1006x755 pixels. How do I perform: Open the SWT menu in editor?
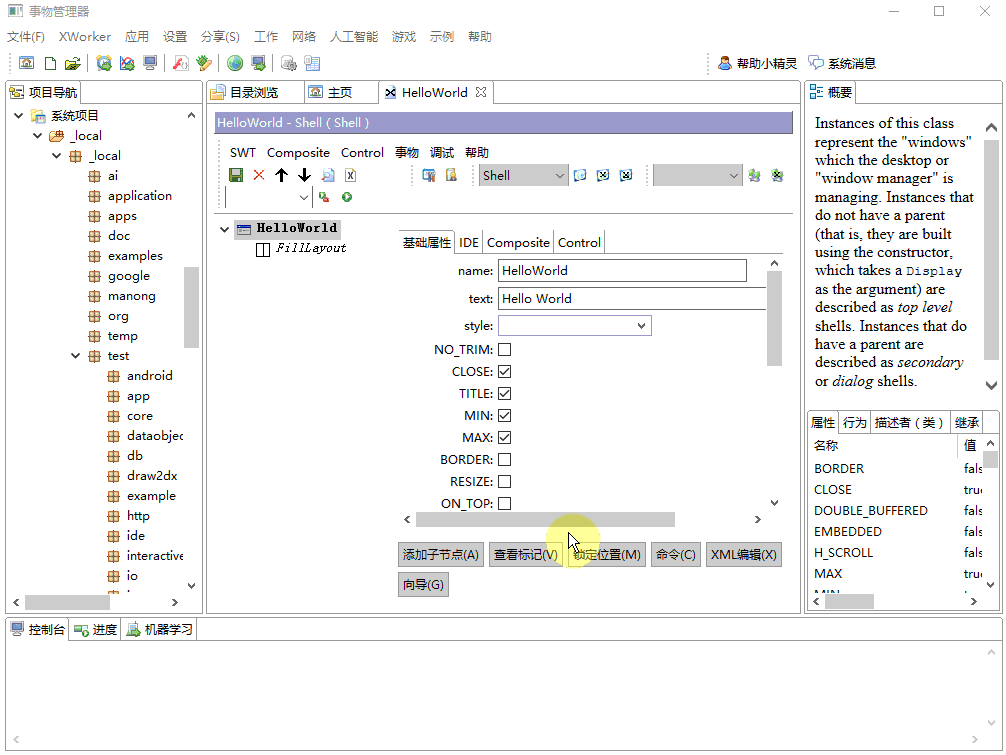[243, 153]
